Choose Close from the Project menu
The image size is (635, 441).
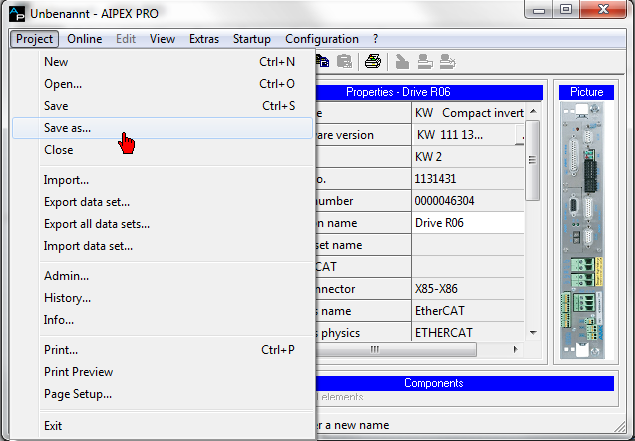163,150
